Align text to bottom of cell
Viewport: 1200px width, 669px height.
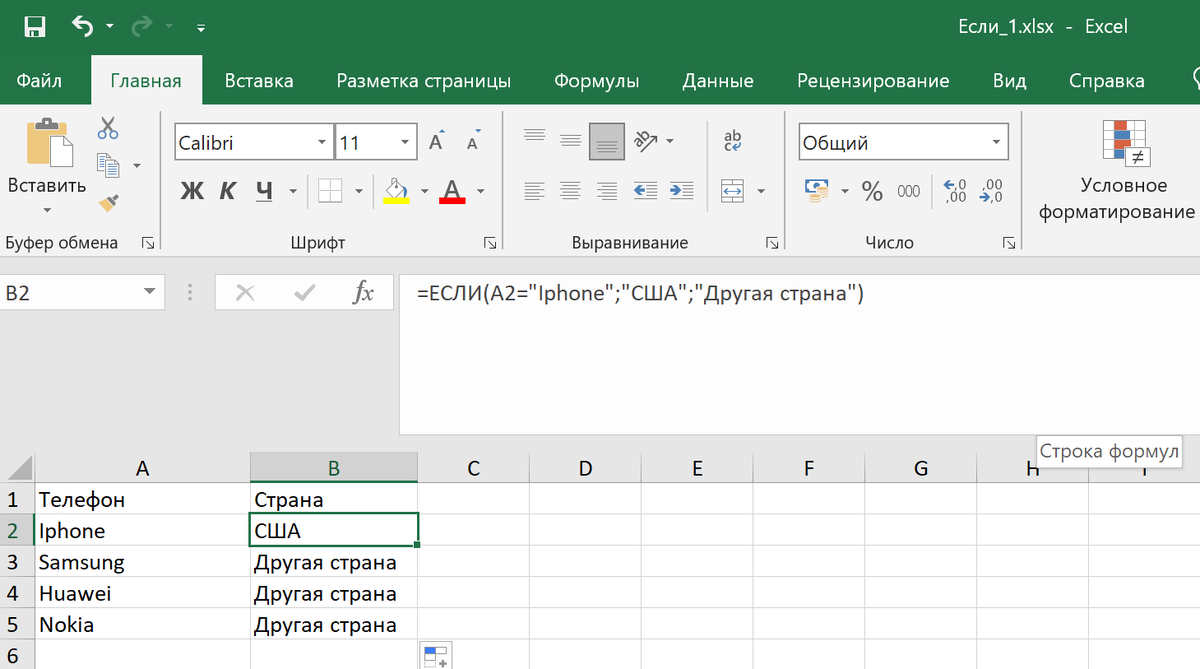[606, 141]
